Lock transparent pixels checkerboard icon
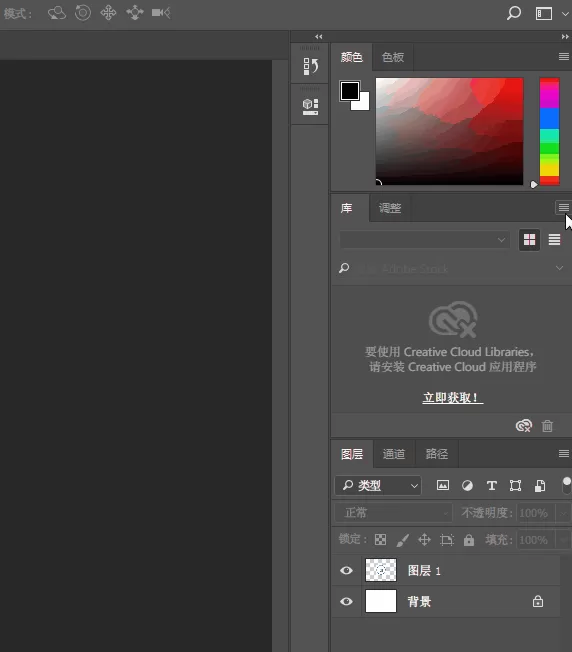This screenshot has height=652, width=572. 380,540
